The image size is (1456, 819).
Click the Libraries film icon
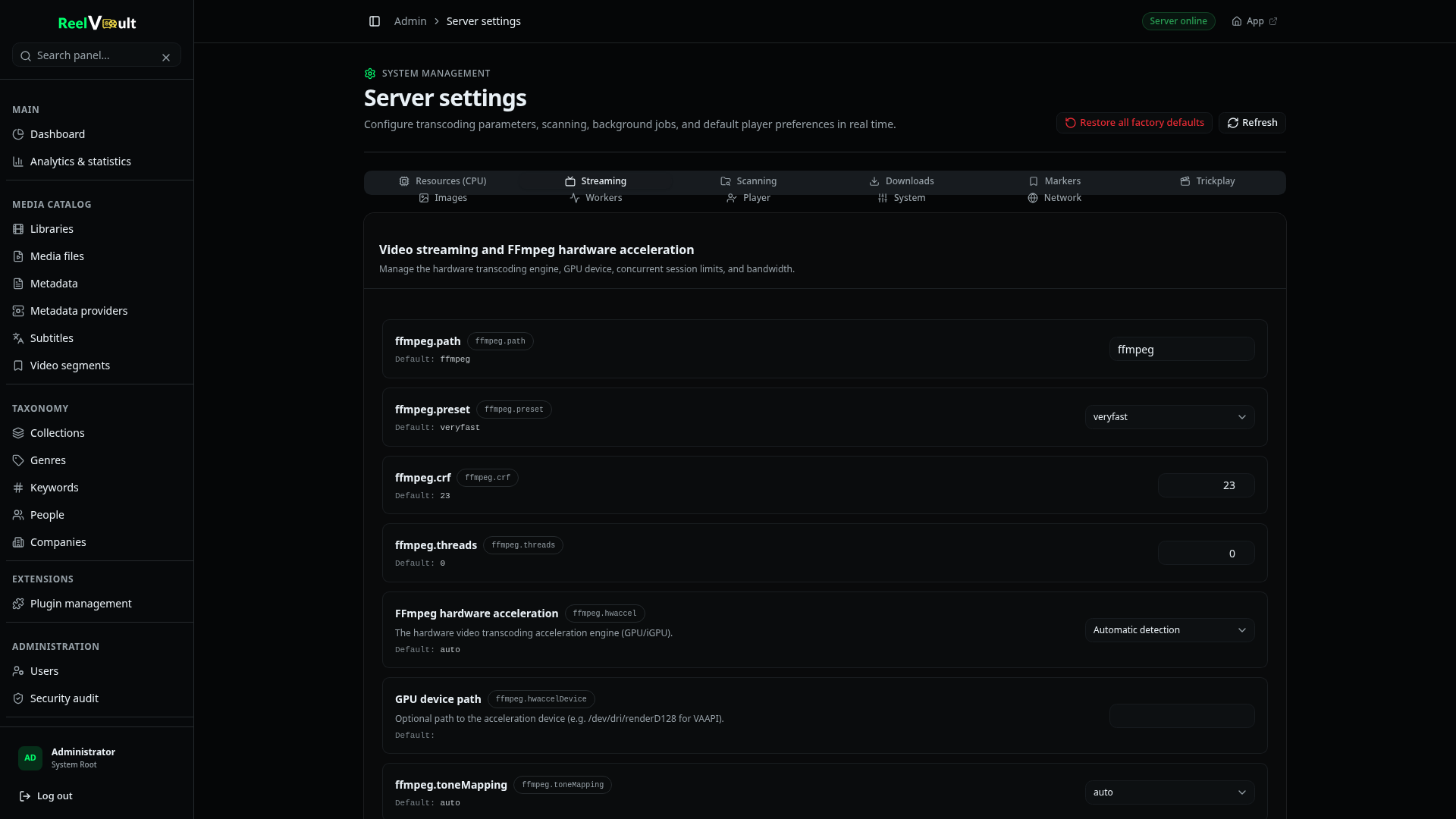18,229
